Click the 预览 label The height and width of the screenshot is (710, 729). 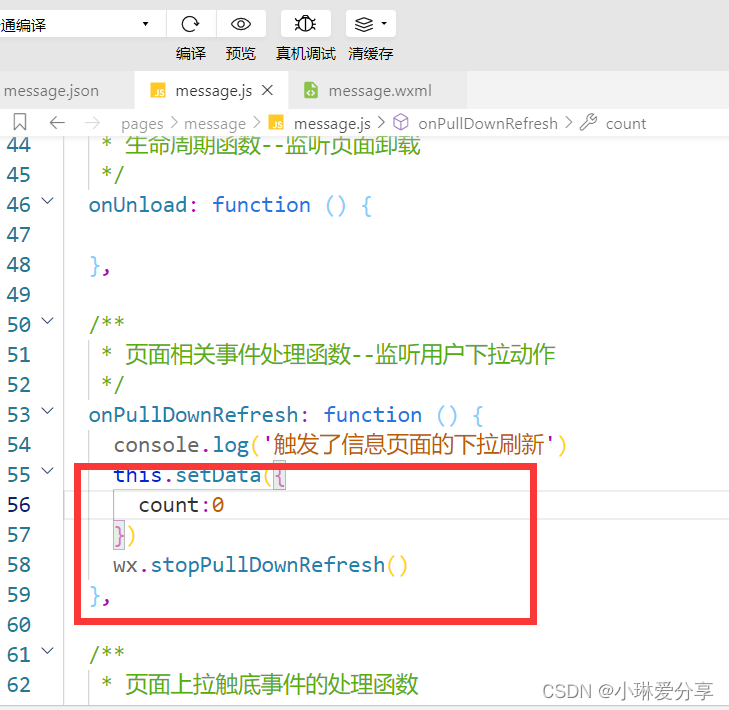click(241, 53)
